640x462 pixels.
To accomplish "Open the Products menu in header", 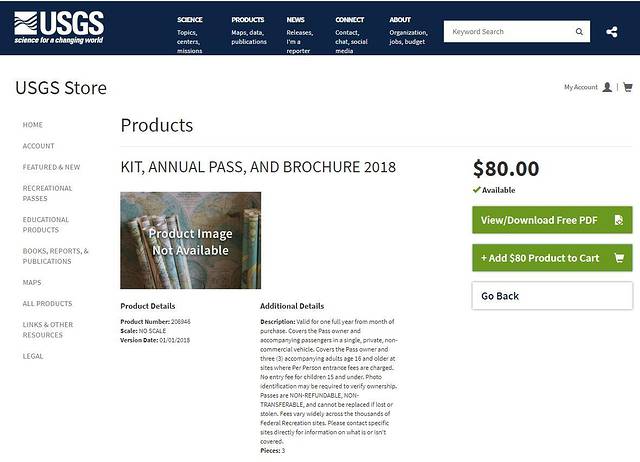I will (x=248, y=20).
